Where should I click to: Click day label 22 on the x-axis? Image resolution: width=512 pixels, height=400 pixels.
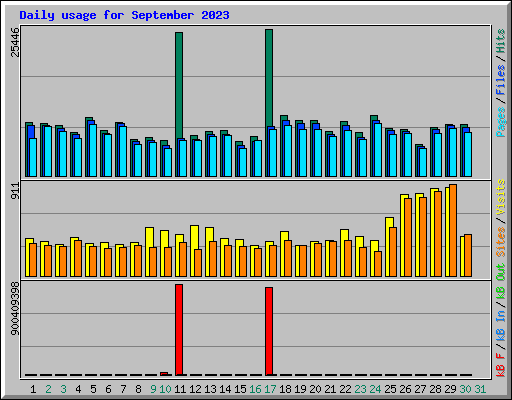(345, 389)
